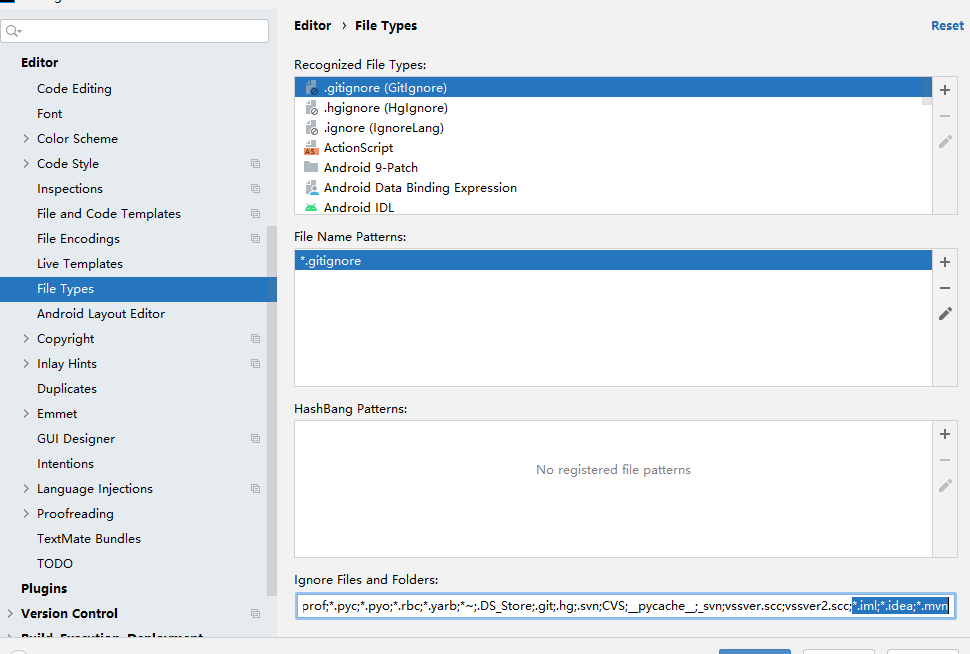Remove the selected *.gitignore file name pattern
Screen dimensions: 970x654
click(945, 288)
